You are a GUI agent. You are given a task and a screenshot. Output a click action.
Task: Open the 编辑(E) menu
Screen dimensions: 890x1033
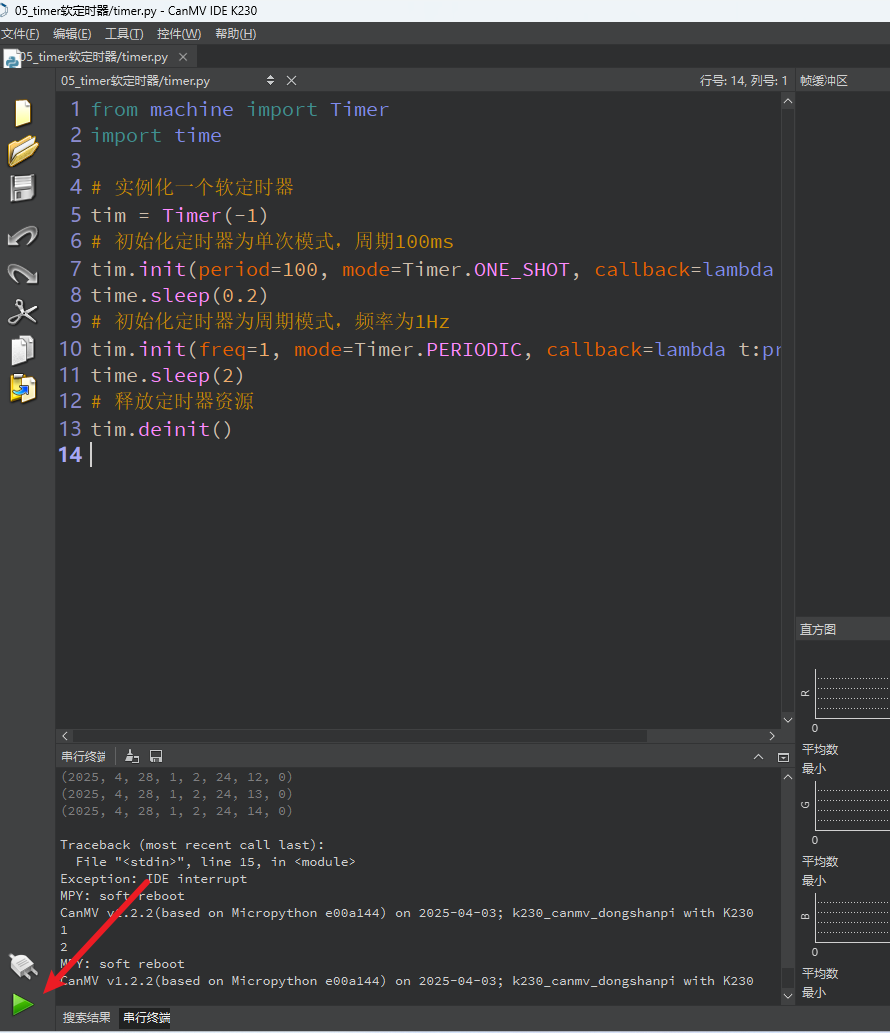(72, 34)
